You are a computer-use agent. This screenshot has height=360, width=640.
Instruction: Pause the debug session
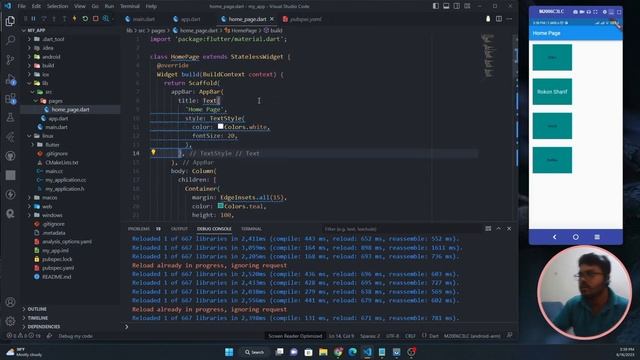click(x=33, y=19)
